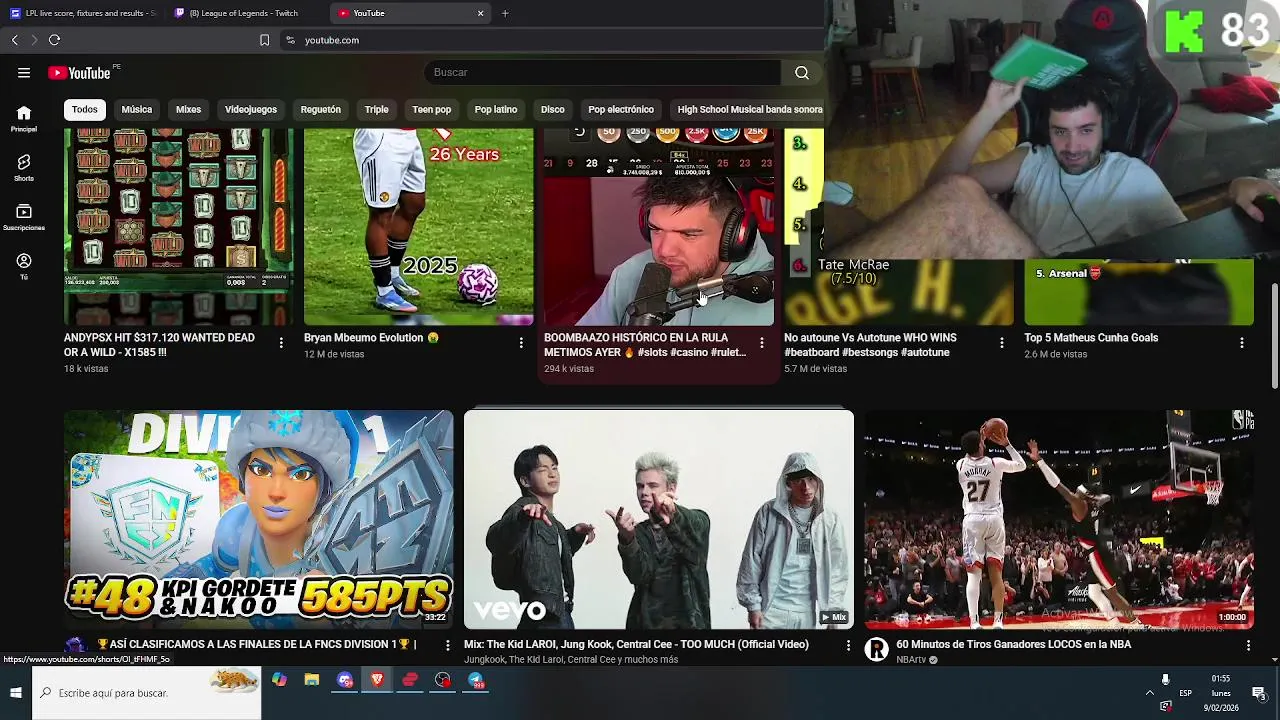Select the Mixes filter chip
This screenshot has width=1280, height=720.
188,109
